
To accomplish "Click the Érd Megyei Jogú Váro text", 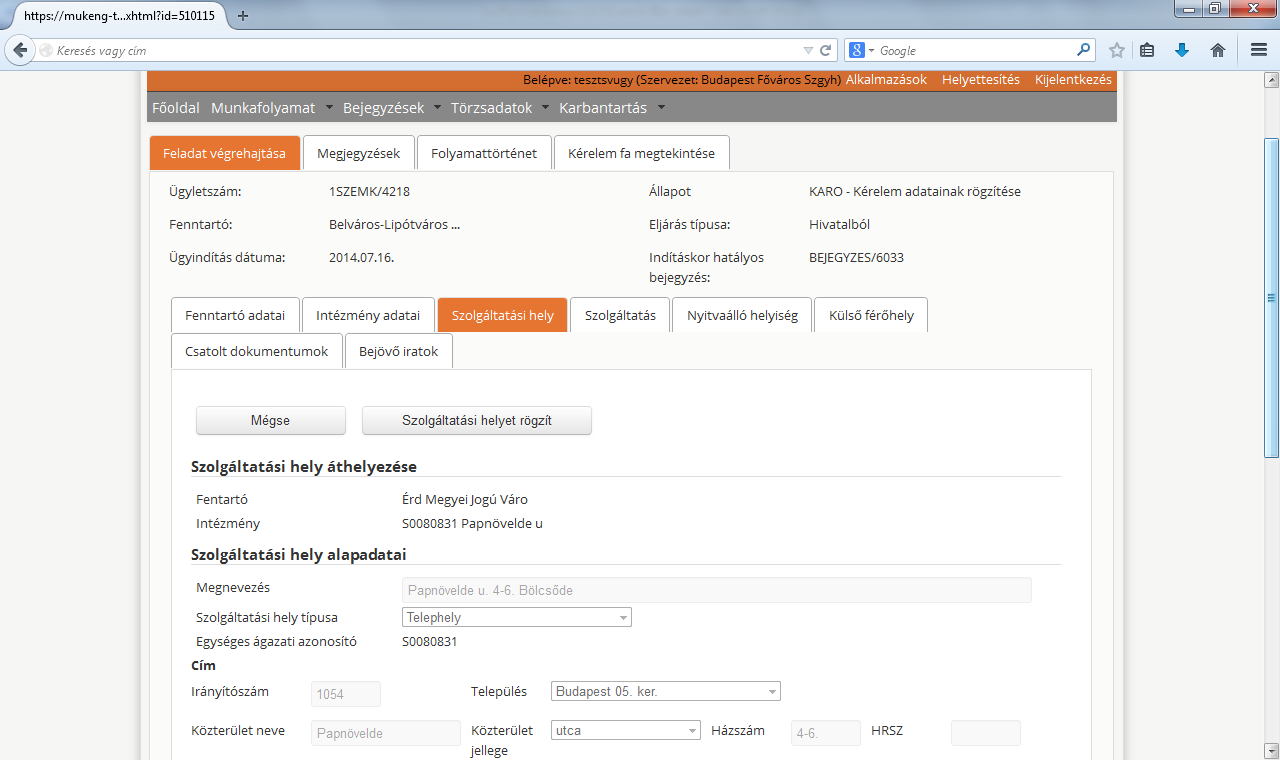I will pos(465,499).
